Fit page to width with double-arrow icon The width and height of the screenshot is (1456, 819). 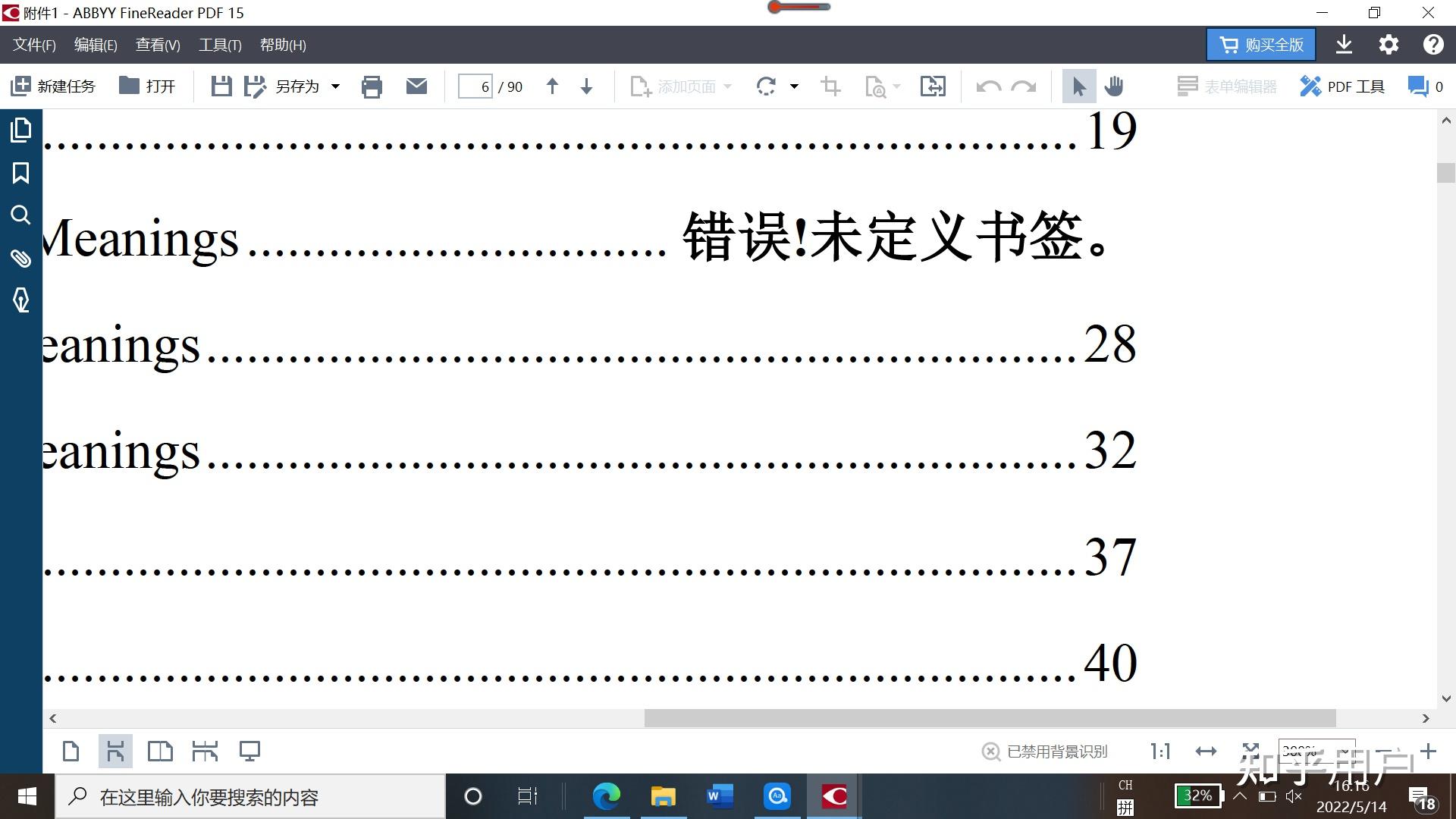[x=1206, y=752]
